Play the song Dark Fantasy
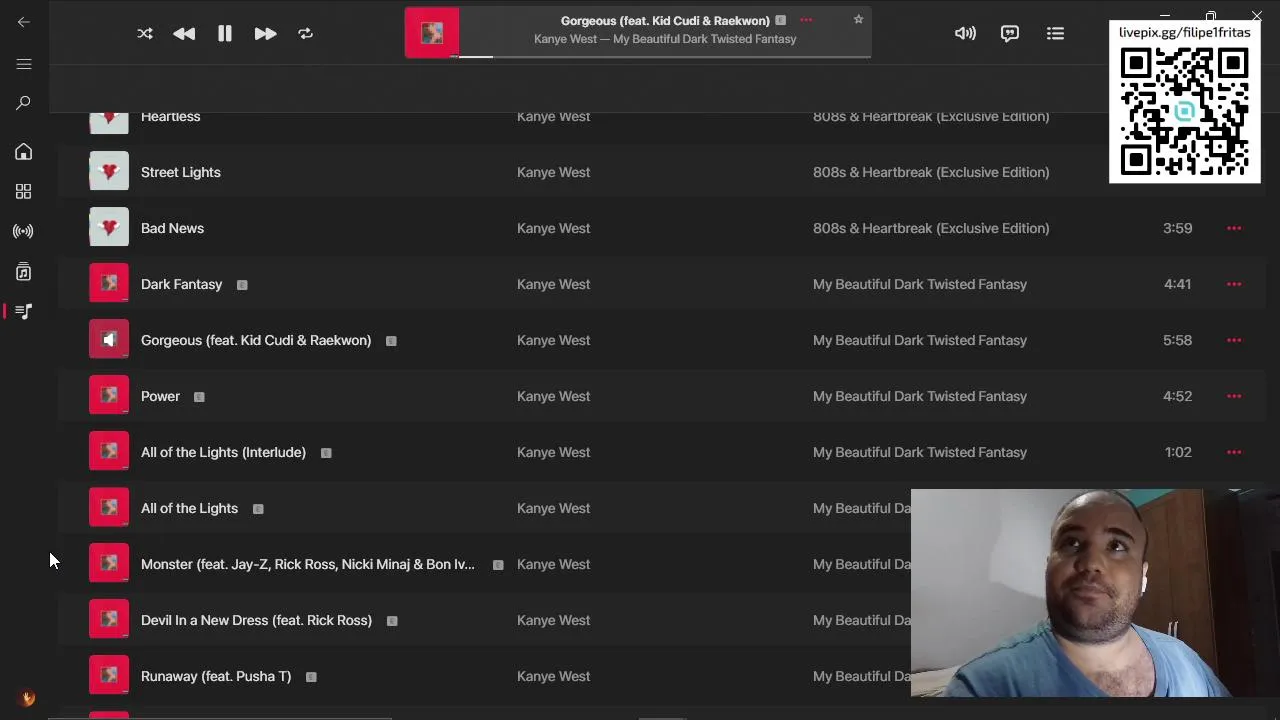The width and height of the screenshot is (1280, 720). click(181, 284)
